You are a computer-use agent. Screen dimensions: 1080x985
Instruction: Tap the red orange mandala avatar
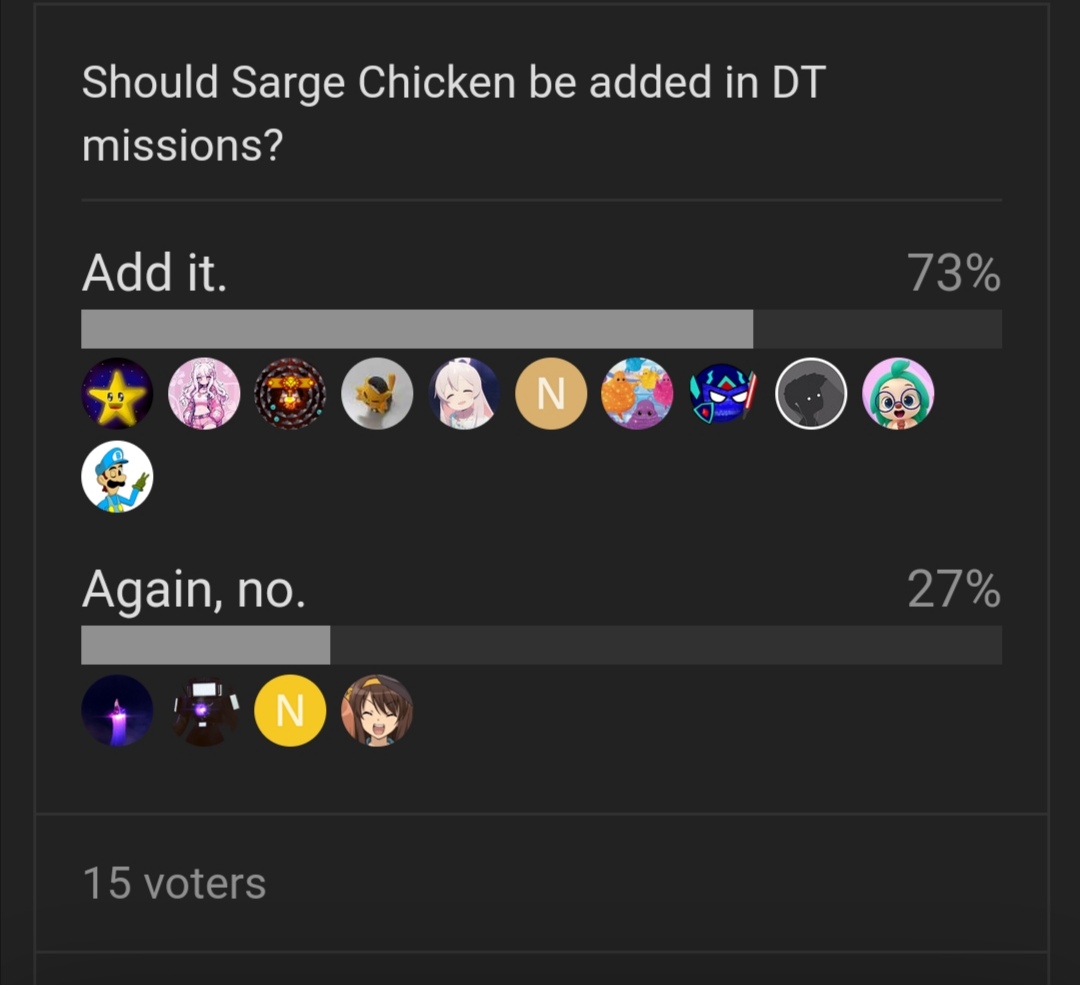[x=290, y=394]
